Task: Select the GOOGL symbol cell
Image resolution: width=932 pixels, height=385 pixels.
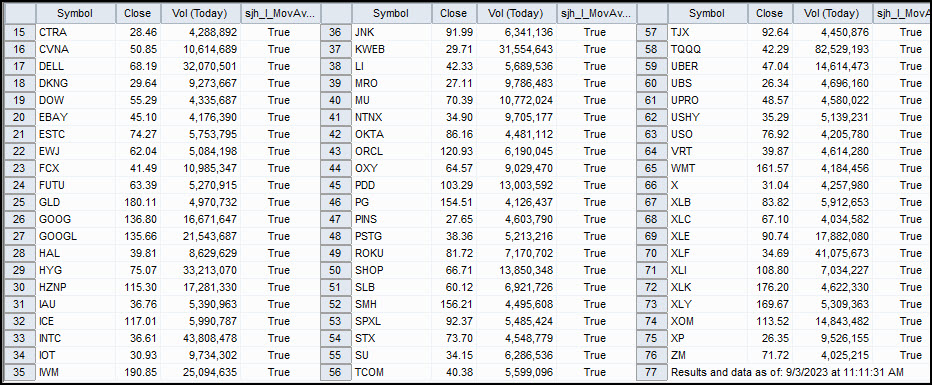Action: coord(75,236)
